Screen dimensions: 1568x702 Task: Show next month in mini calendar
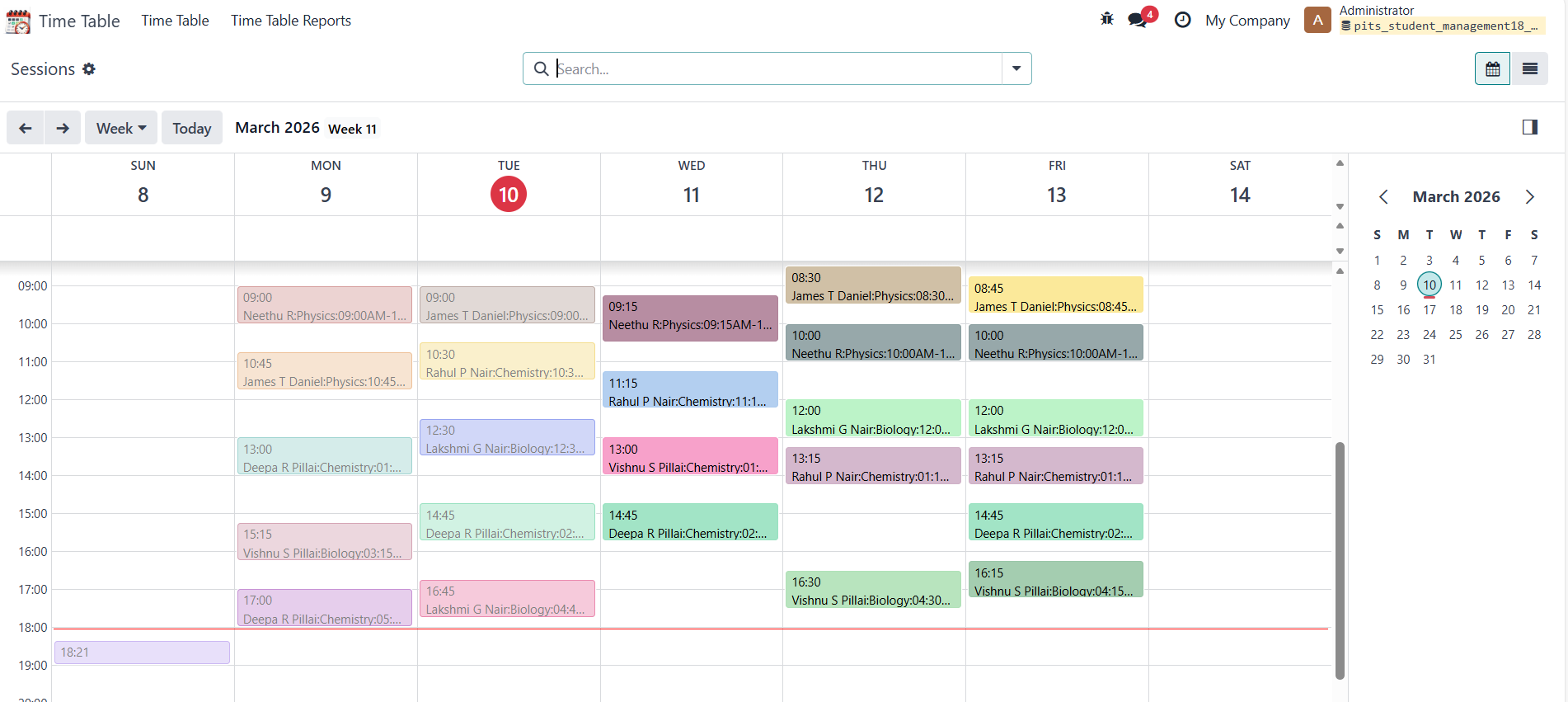[1529, 197]
